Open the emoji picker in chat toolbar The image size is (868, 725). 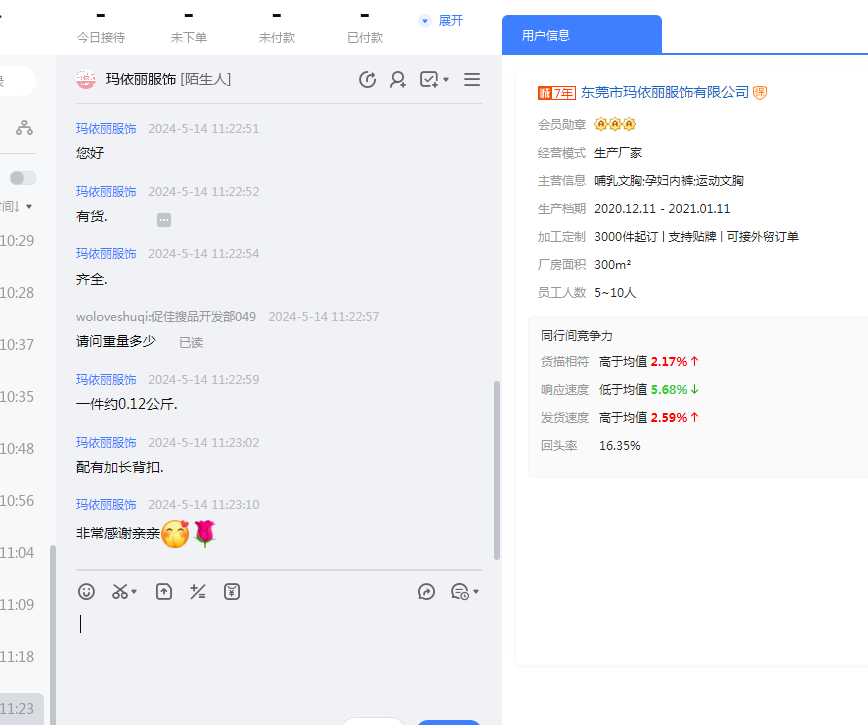point(87,592)
